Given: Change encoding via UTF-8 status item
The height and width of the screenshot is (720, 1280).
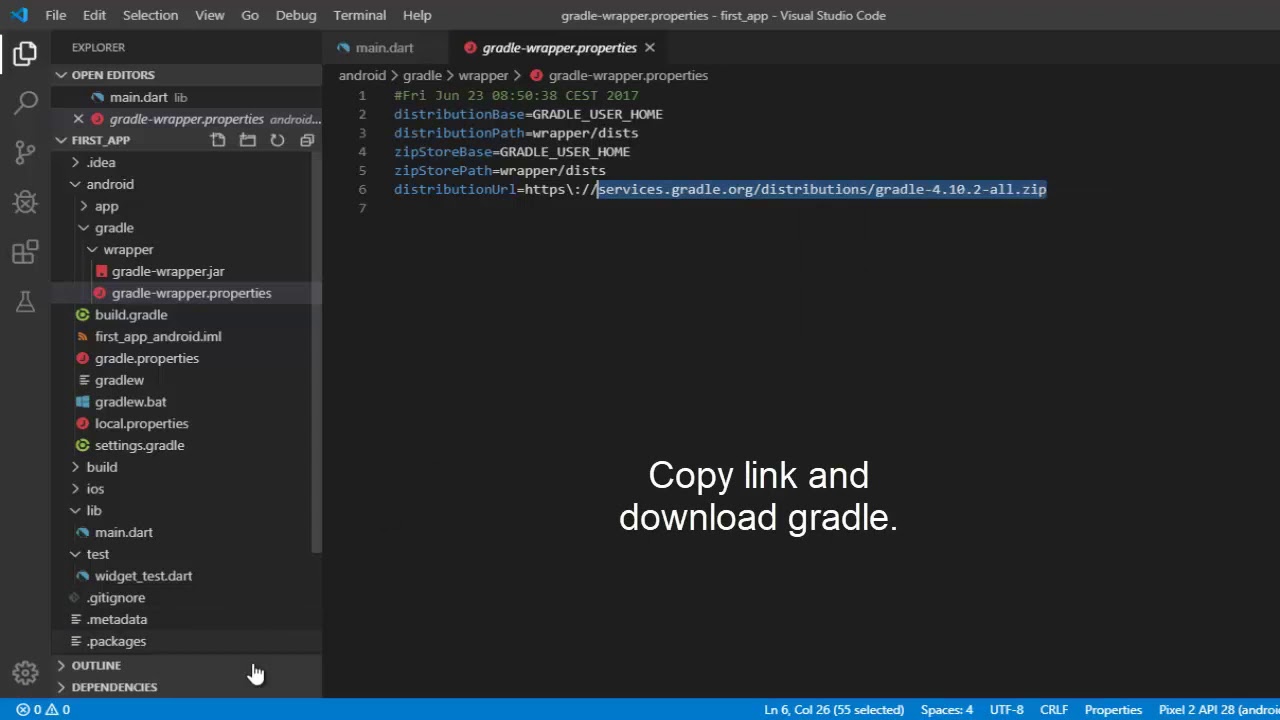Looking at the screenshot, I should coord(1006,710).
